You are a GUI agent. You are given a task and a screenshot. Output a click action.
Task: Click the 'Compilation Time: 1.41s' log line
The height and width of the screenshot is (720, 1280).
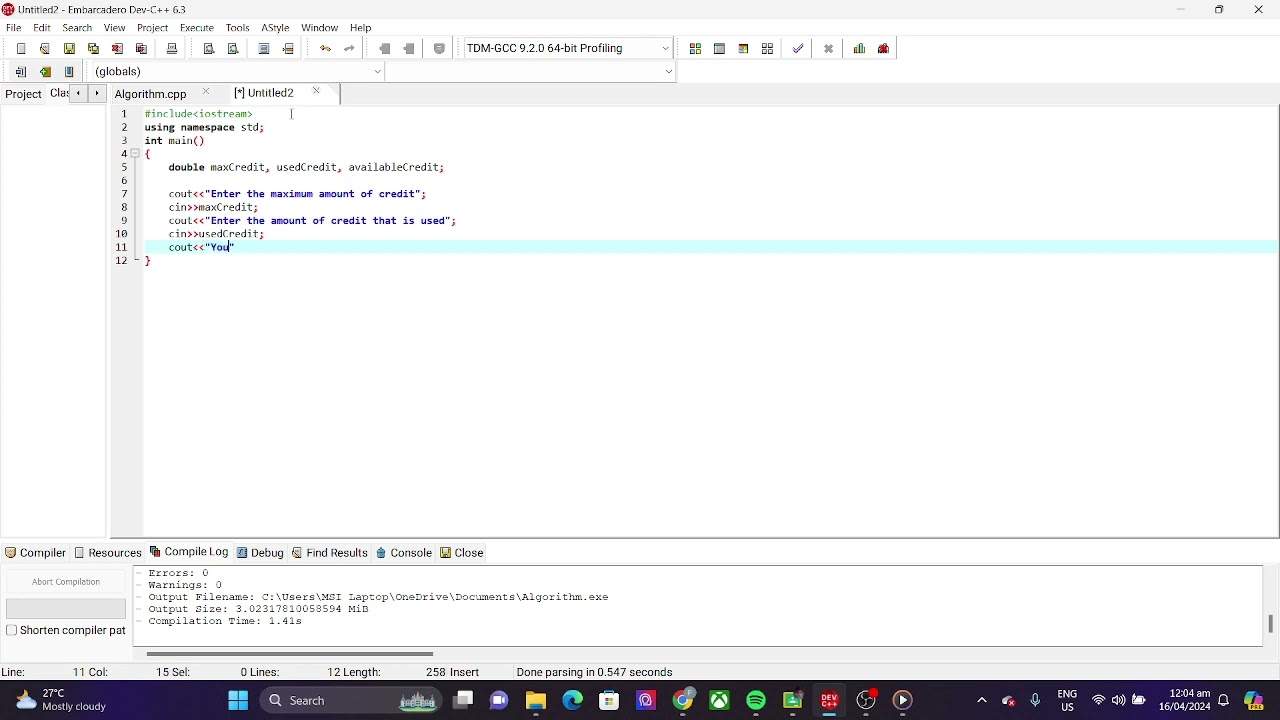225,621
